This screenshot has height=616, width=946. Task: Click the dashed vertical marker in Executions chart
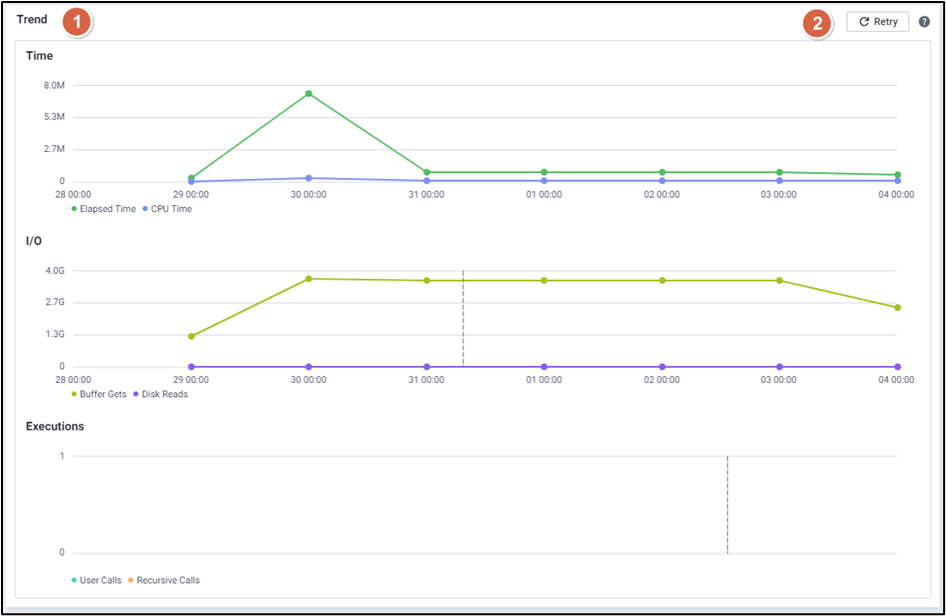727,504
